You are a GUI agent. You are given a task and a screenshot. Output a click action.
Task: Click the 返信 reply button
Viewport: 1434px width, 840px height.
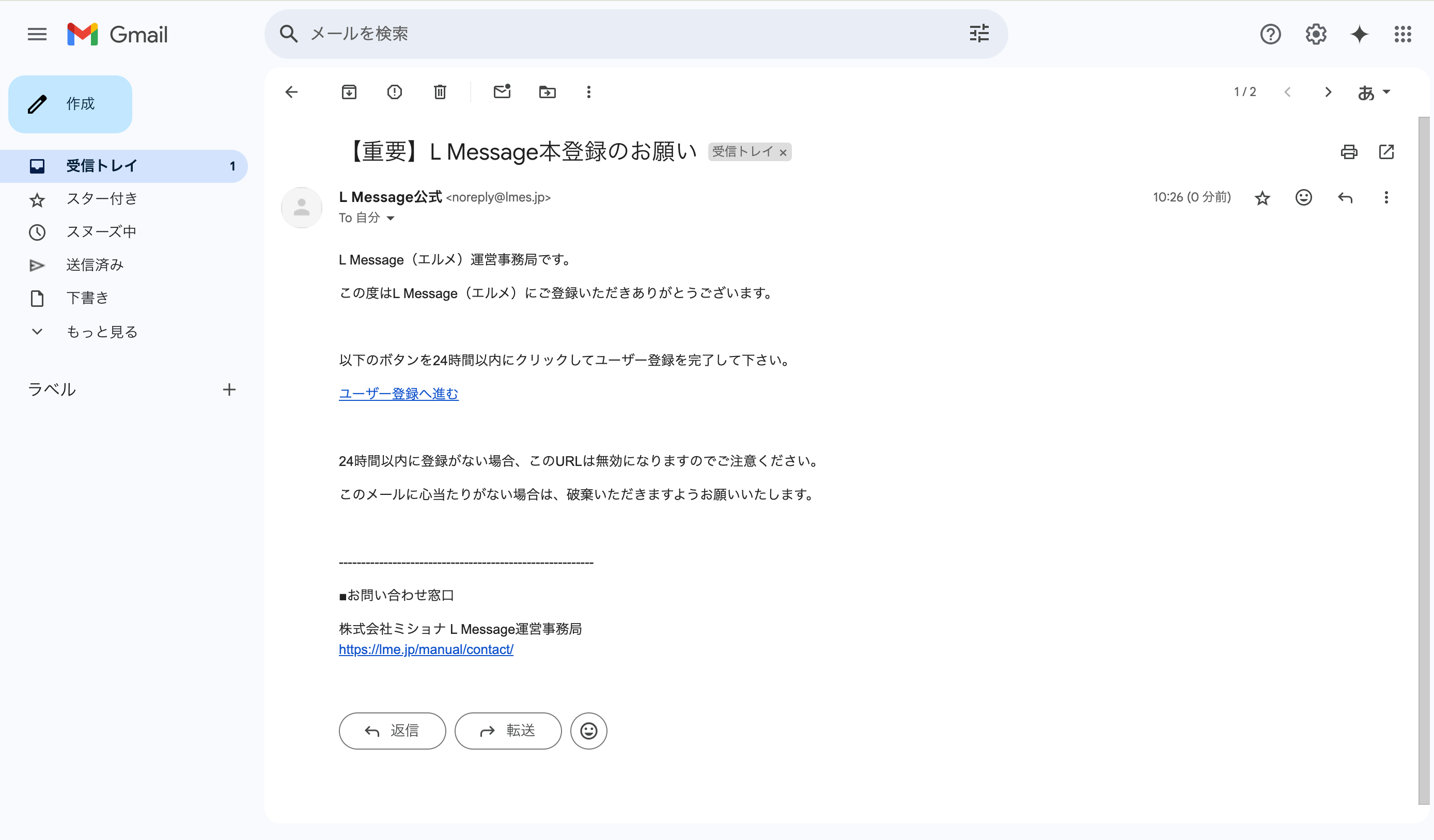coord(392,732)
